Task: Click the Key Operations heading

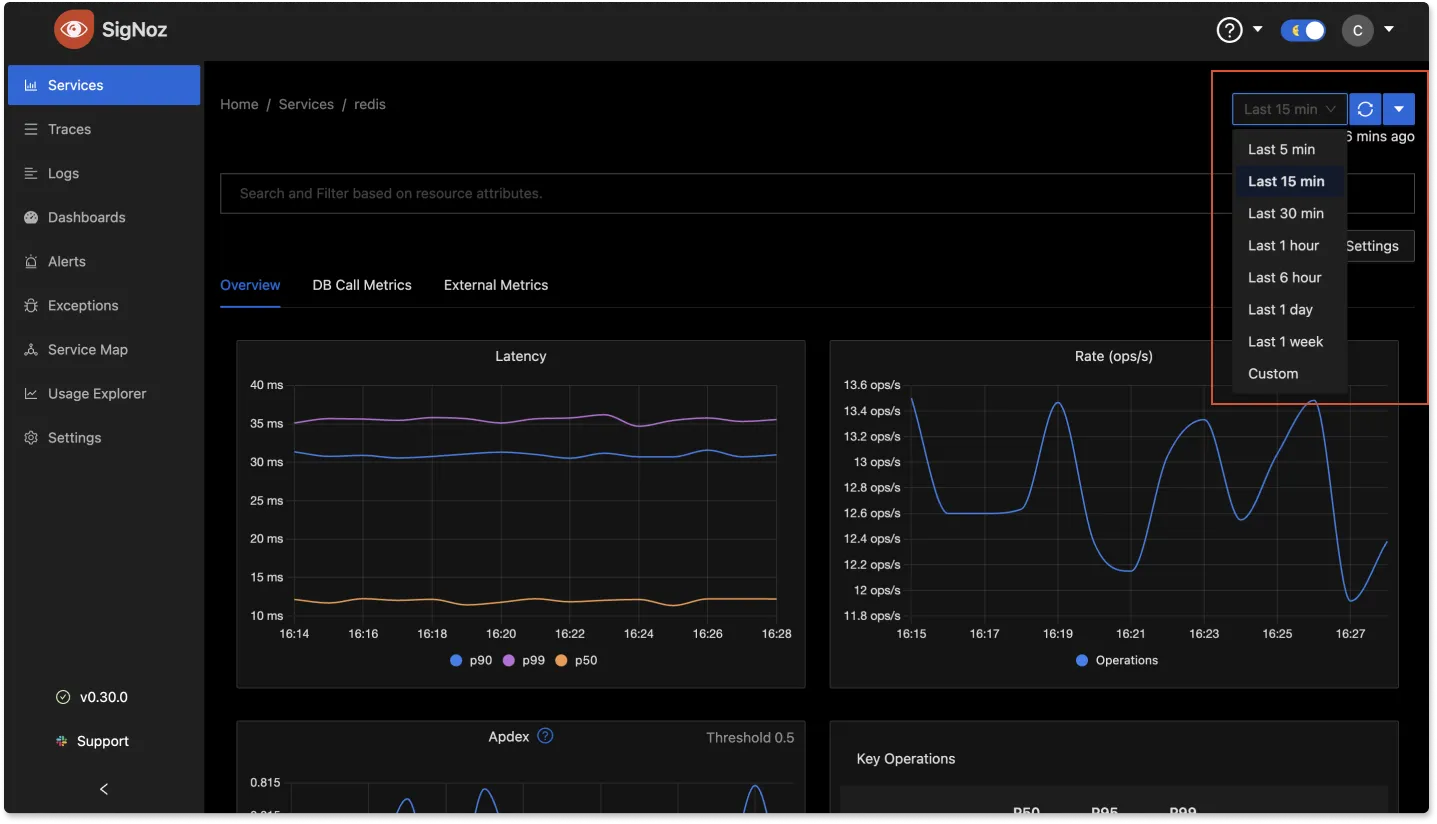Action: (906, 759)
